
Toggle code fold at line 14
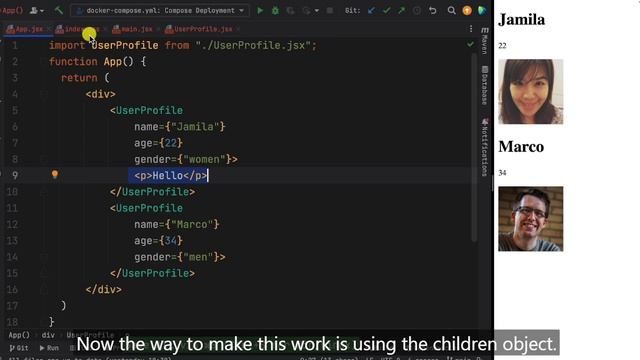coord(44,257)
